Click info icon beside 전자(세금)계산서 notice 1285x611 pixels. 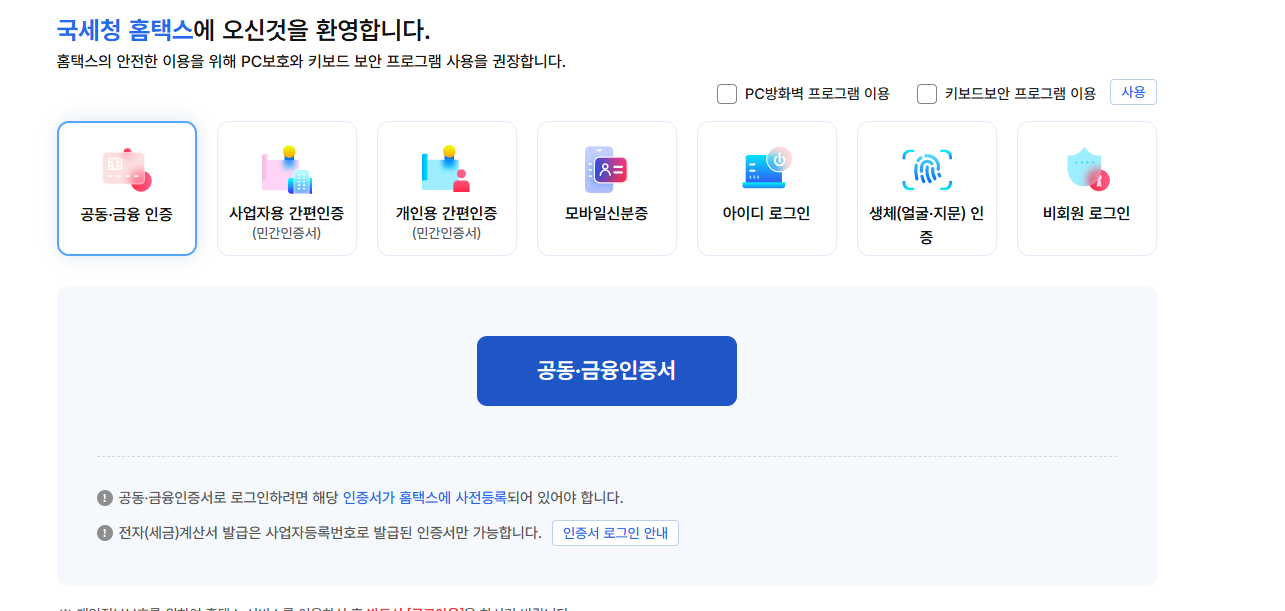tap(105, 533)
